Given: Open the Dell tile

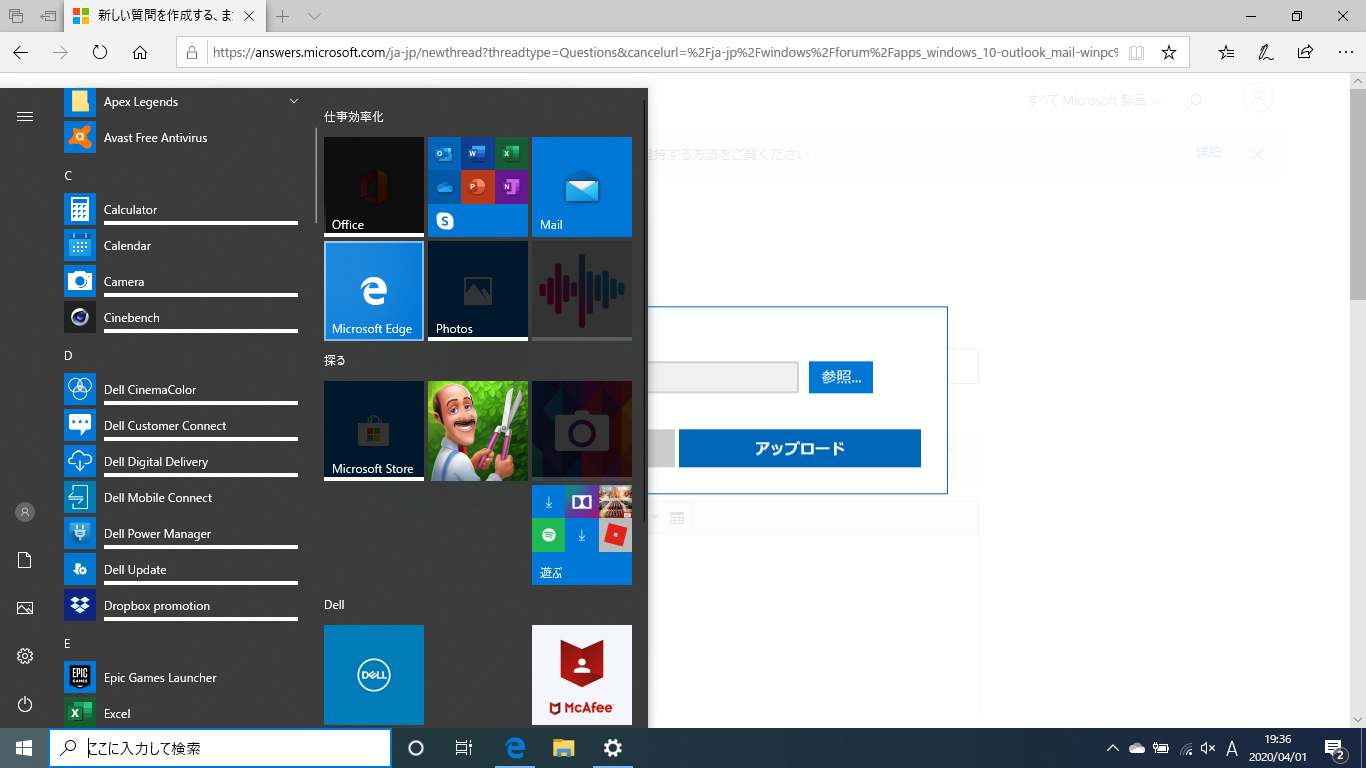Looking at the screenshot, I should click(374, 675).
